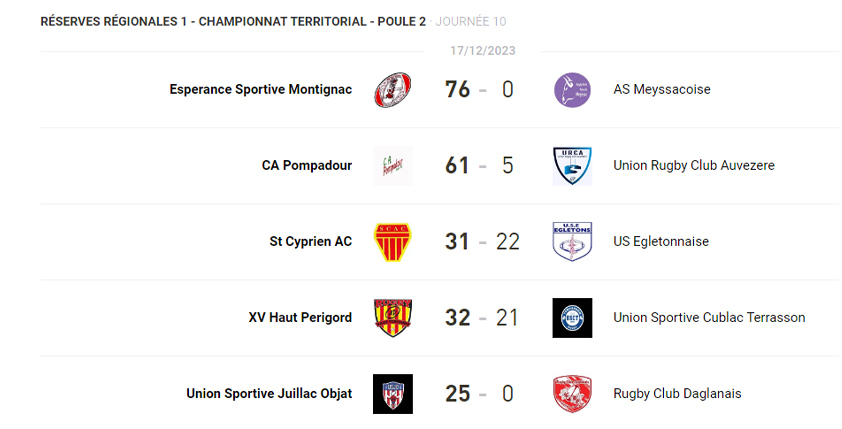Viewport: 842px width, 429px height.
Task: Open the Rugby Club Daglanais team link
Action: [677, 394]
